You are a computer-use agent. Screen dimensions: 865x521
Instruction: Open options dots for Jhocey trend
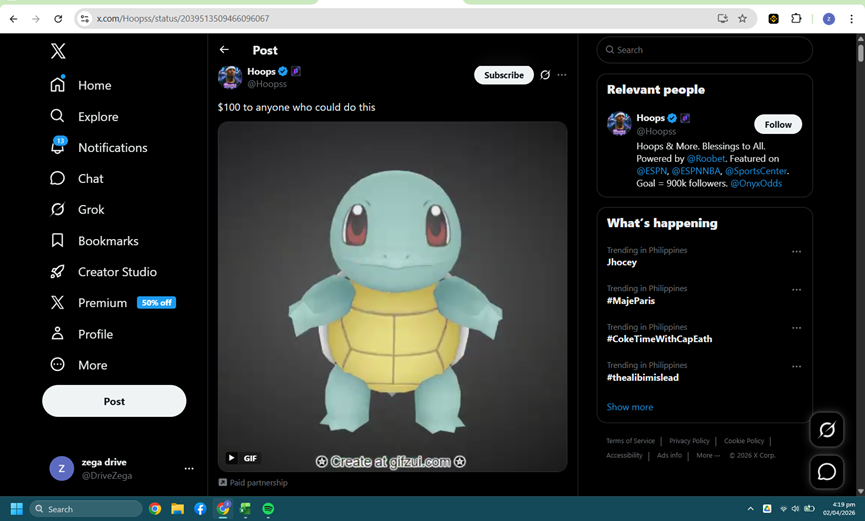click(796, 252)
